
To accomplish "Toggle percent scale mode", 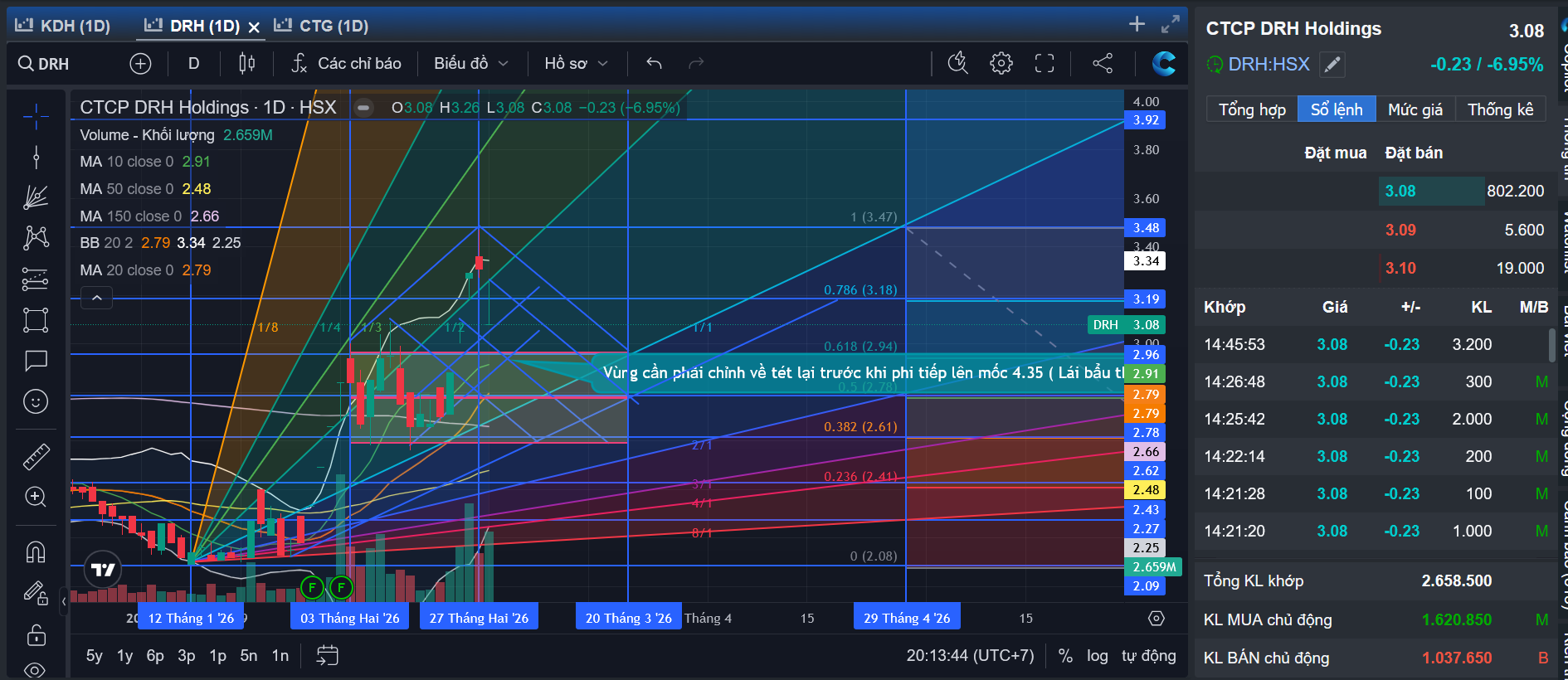I will 1065,656.
